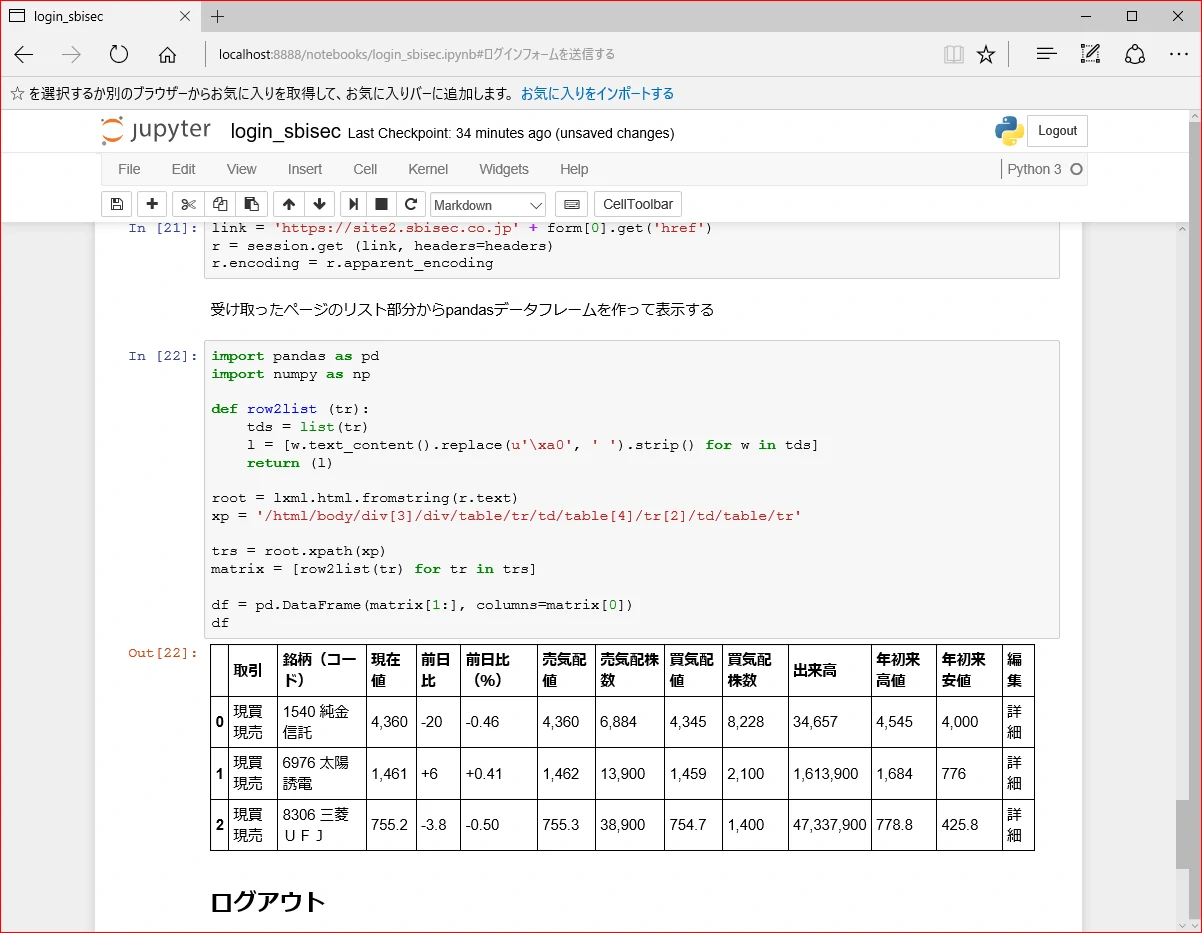
Task: Make a web note pen icon
Action: pyautogui.click(x=1090, y=54)
